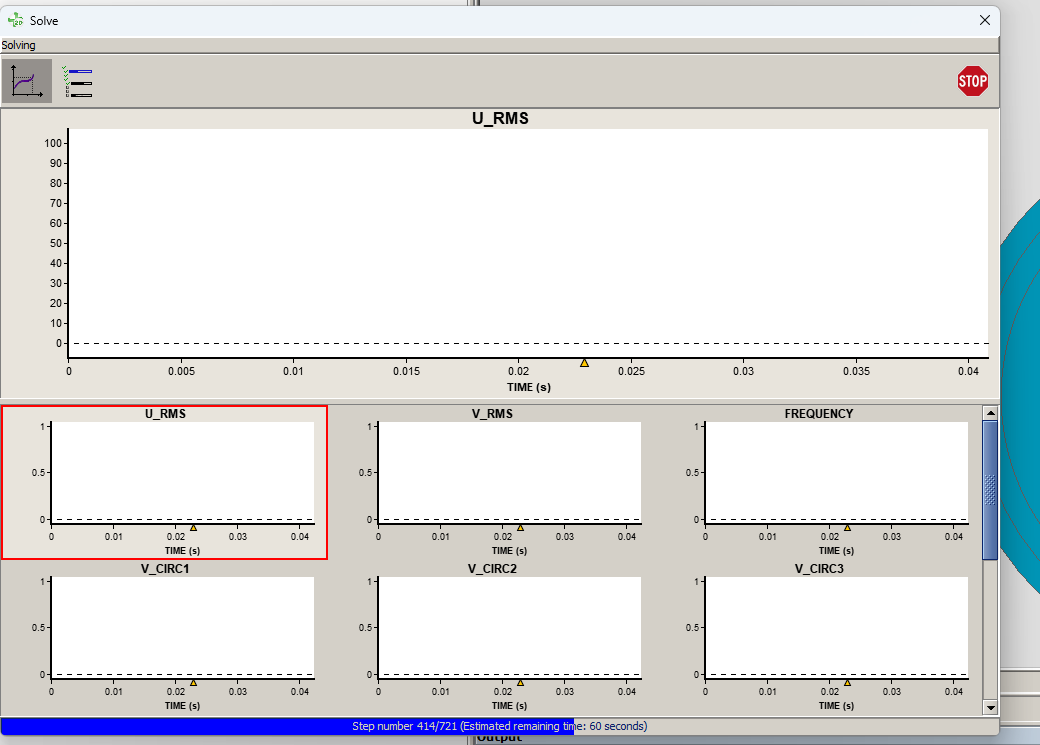Click the Solve window title text
The image size is (1040, 745).
coord(44,21)
